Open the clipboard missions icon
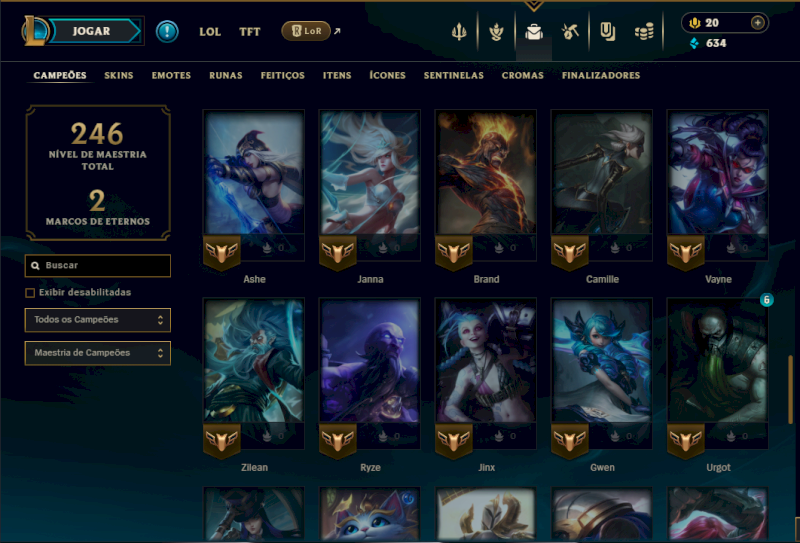This screenshot has width=800, height=543. coord(607,32)
